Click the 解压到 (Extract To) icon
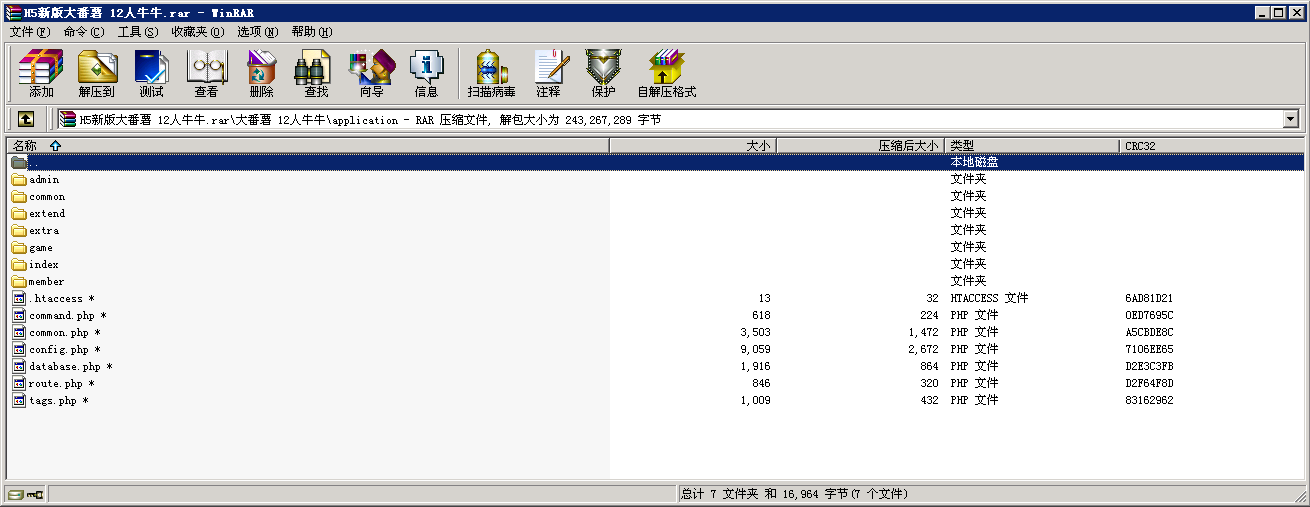1310x507 pixels. (97, 74)
